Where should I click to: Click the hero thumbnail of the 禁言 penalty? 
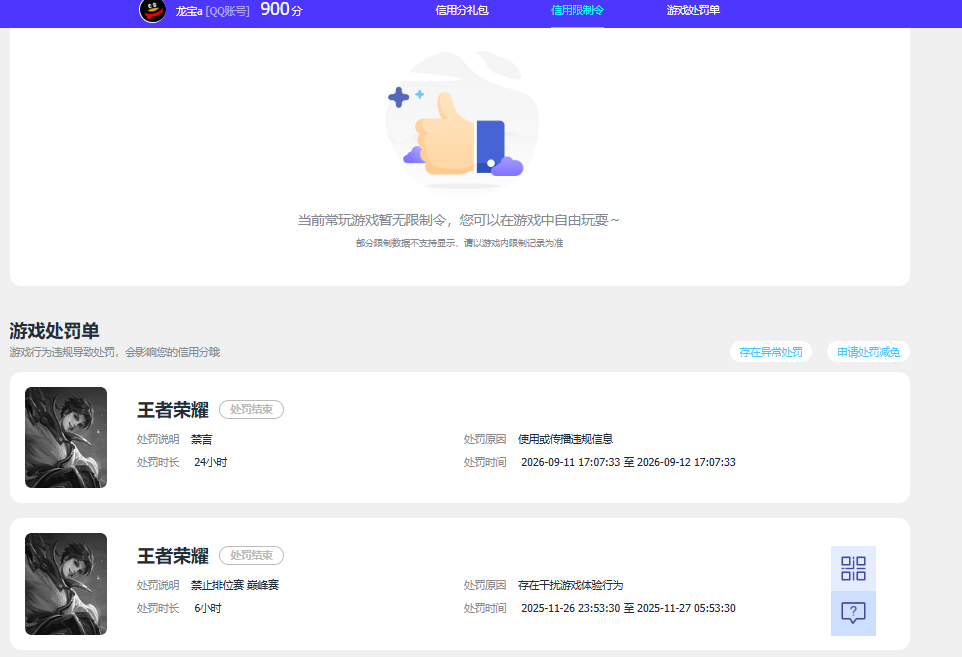point(66,437)
